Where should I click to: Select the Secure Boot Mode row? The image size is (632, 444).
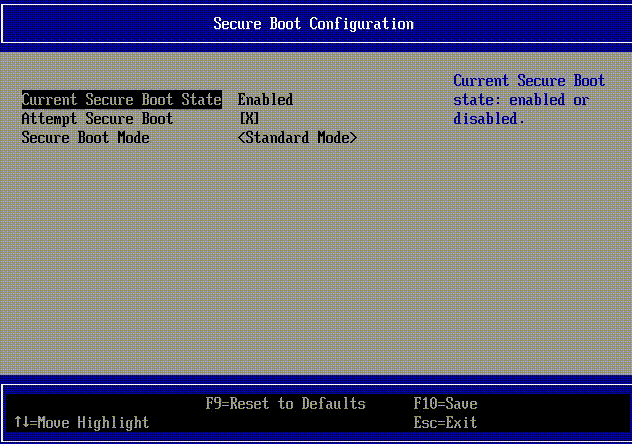[85, 138]
